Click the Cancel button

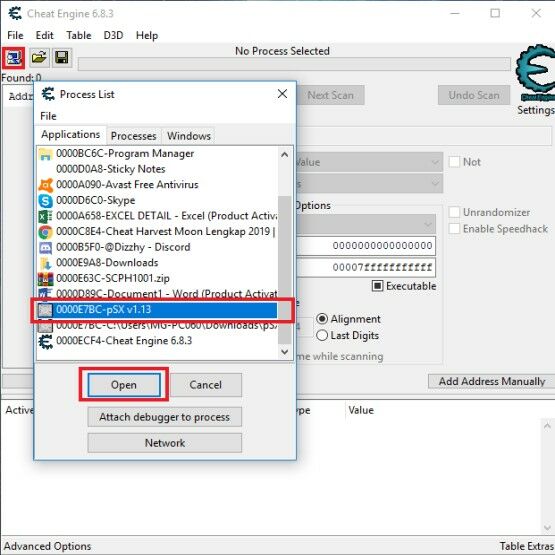[x=206, y=385]
